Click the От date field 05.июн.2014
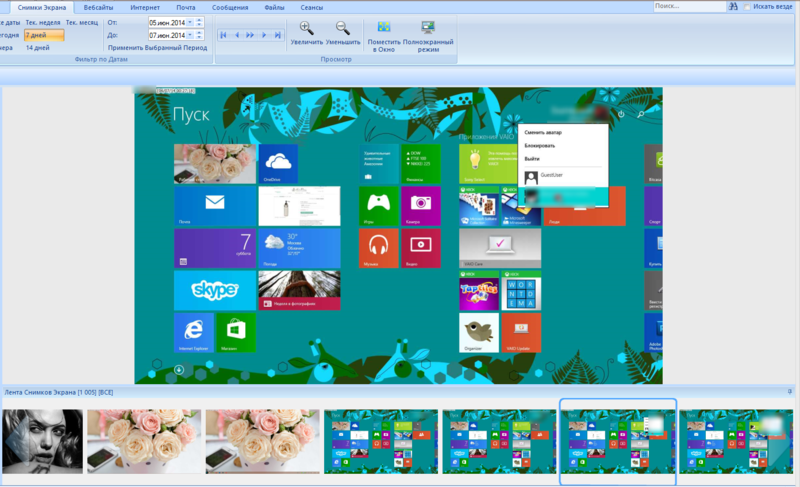Screen dimensions: 800x487 [x=167, y=22]
